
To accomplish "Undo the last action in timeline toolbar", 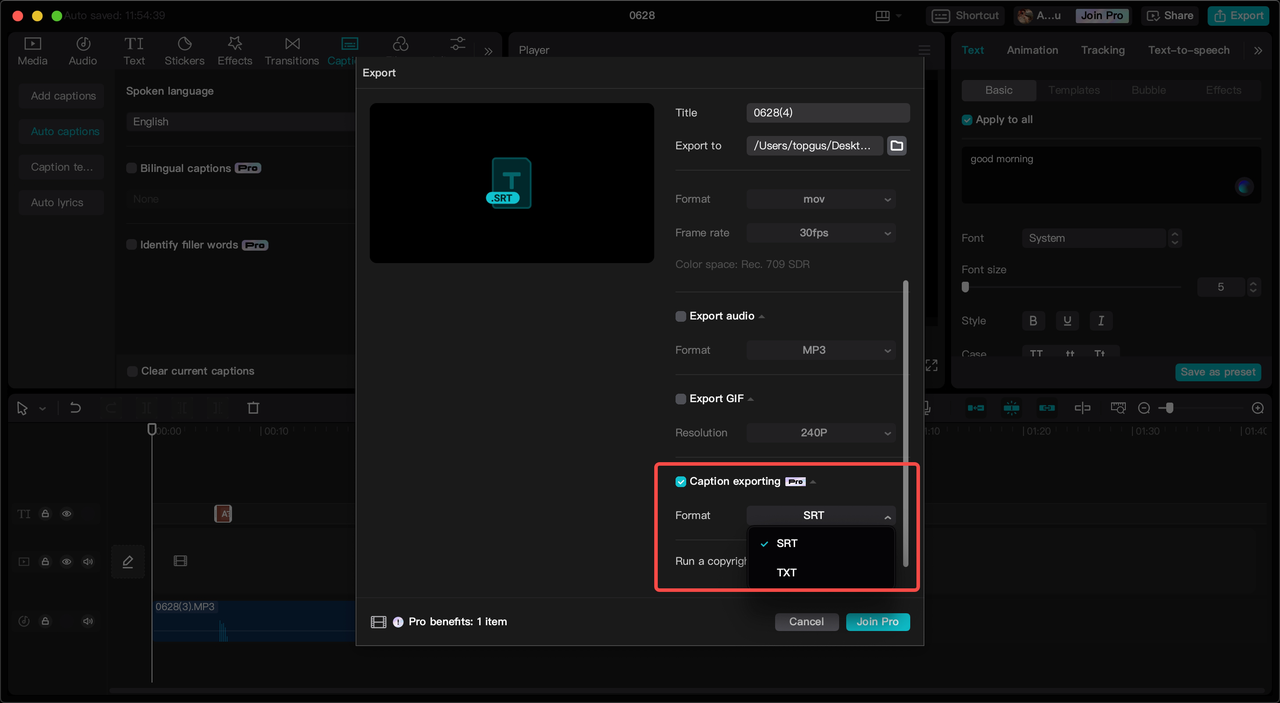I will (x=75, y=408).
